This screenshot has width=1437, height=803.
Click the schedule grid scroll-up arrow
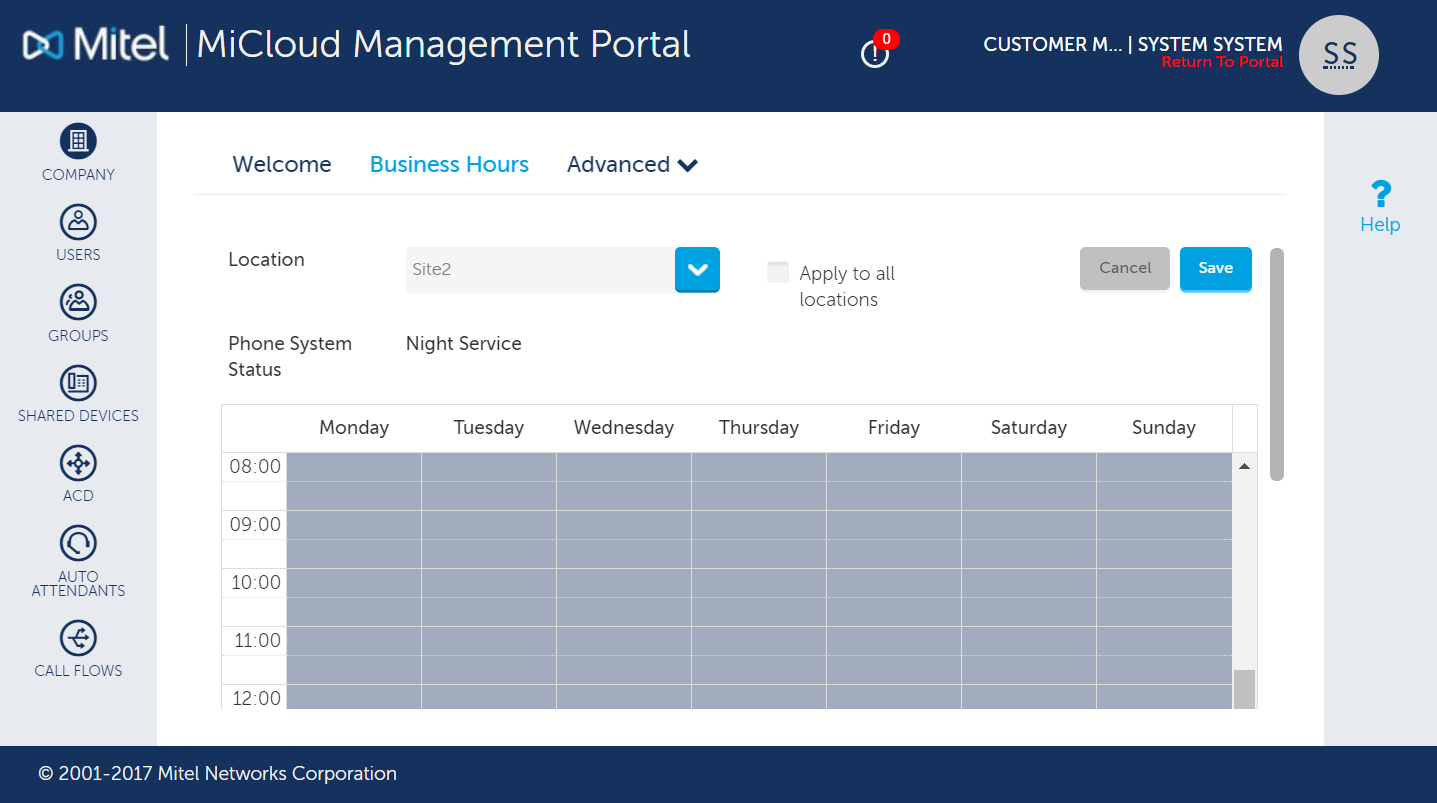[x=1244, y=466]
